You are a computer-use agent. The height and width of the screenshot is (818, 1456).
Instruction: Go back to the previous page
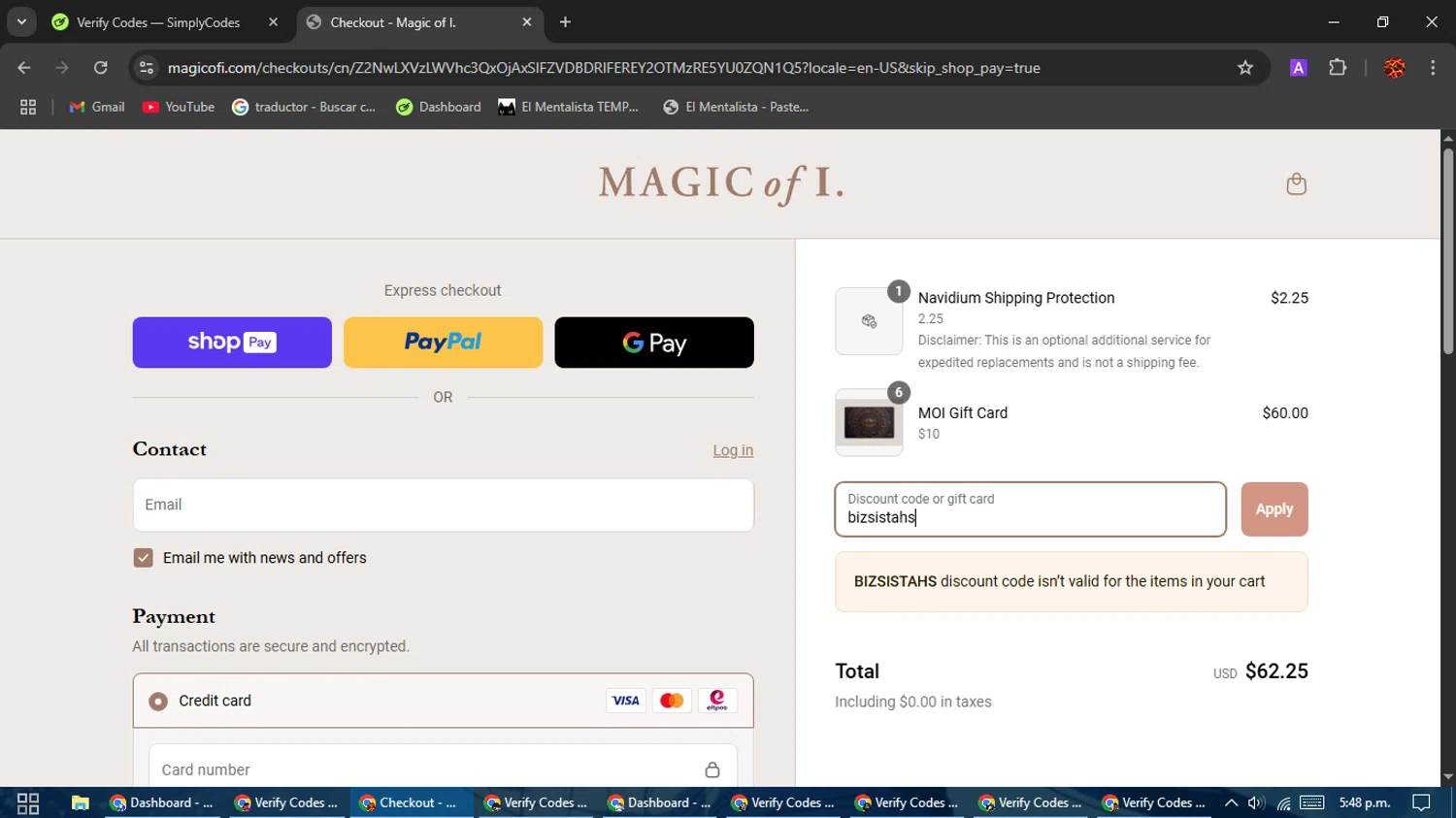tap(24, 68)
